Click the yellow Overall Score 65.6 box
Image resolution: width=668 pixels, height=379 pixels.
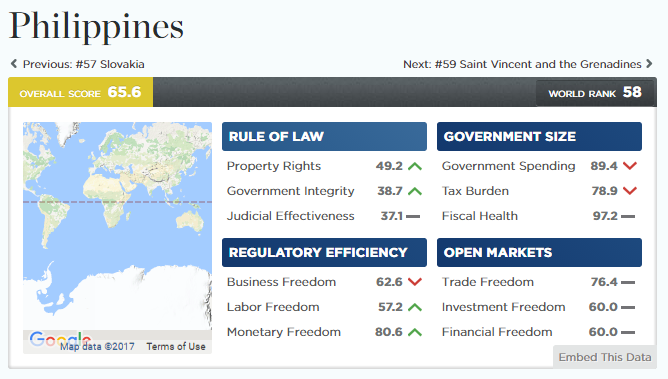coord(81,92)
